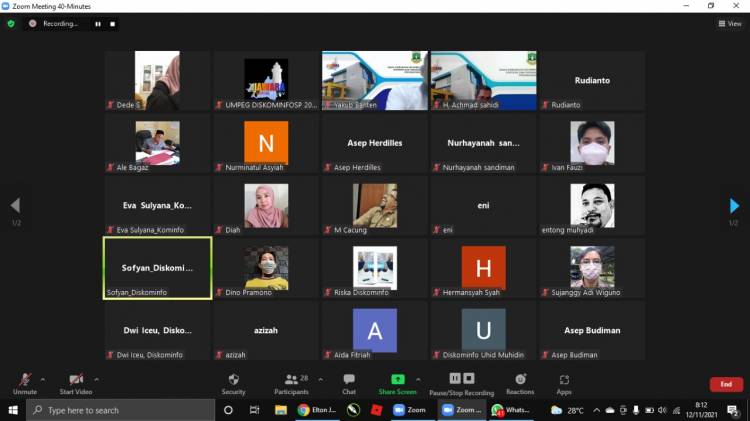
Task: Open the Participants panel
Action: [291, 380]
